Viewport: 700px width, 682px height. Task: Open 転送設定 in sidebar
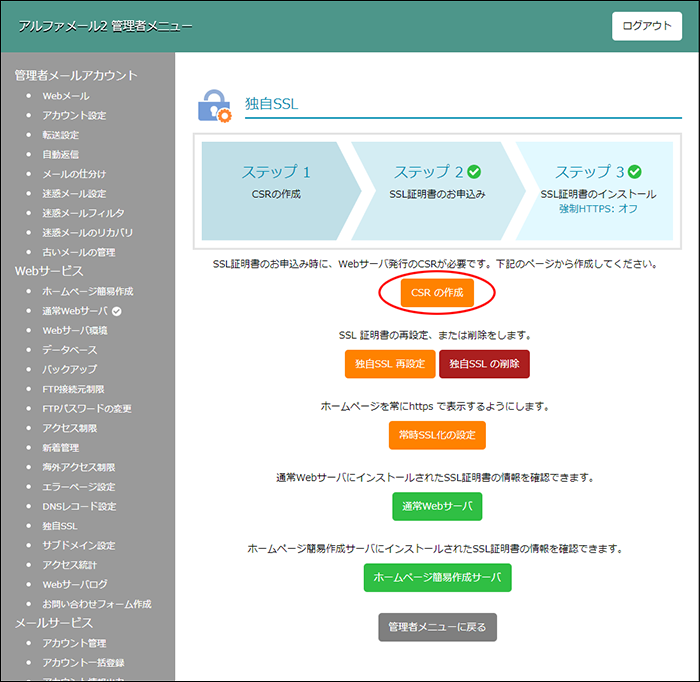click(x=60, y=135)
